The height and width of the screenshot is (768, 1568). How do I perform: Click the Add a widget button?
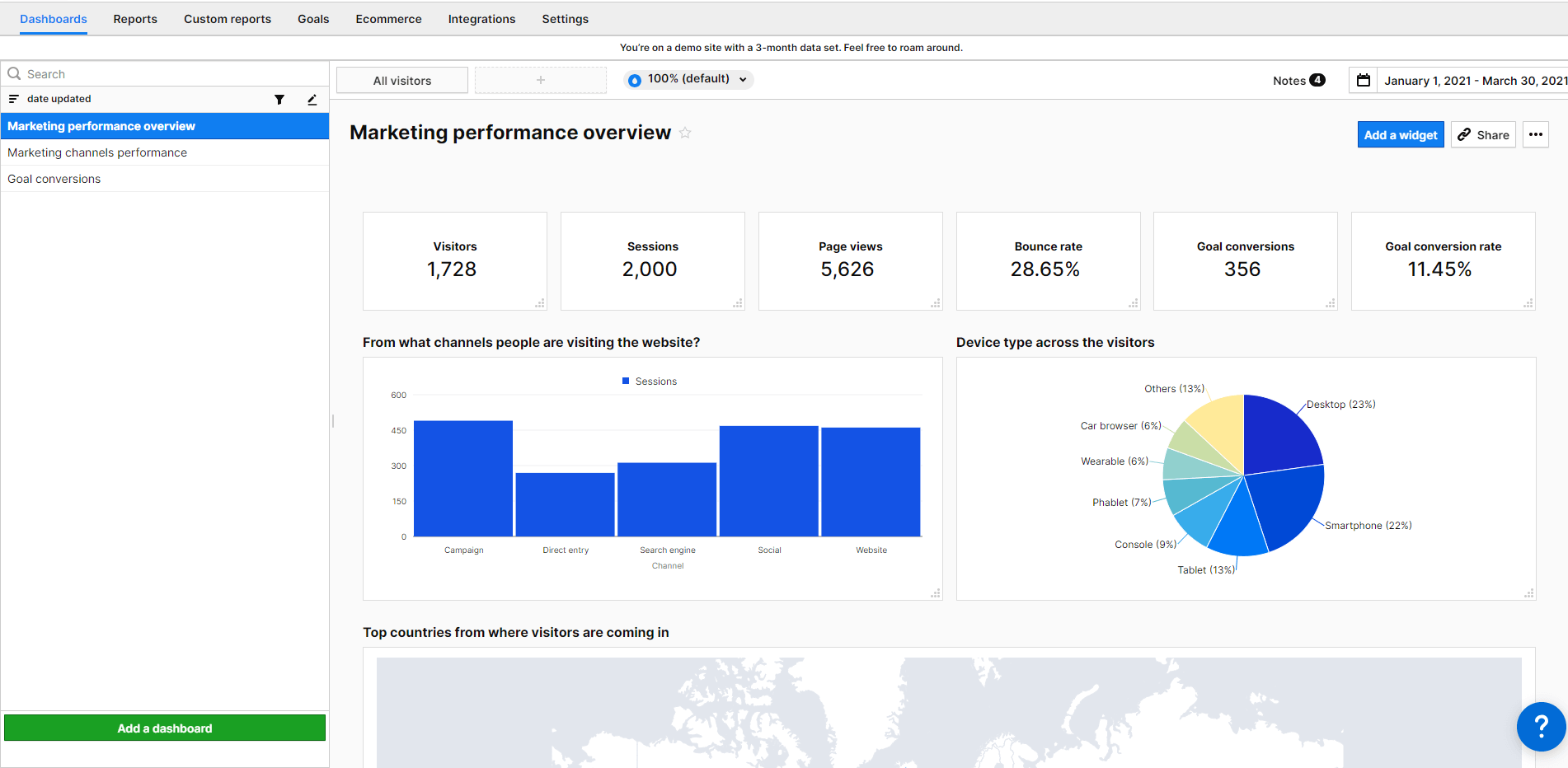(x=1400, y=135)
